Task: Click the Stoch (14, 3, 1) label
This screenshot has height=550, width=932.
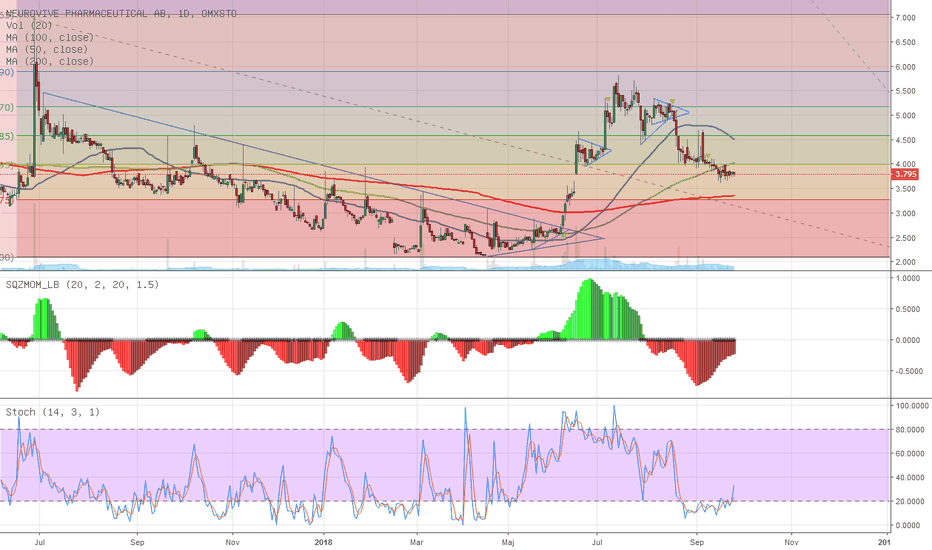Action: click(53, 412)
